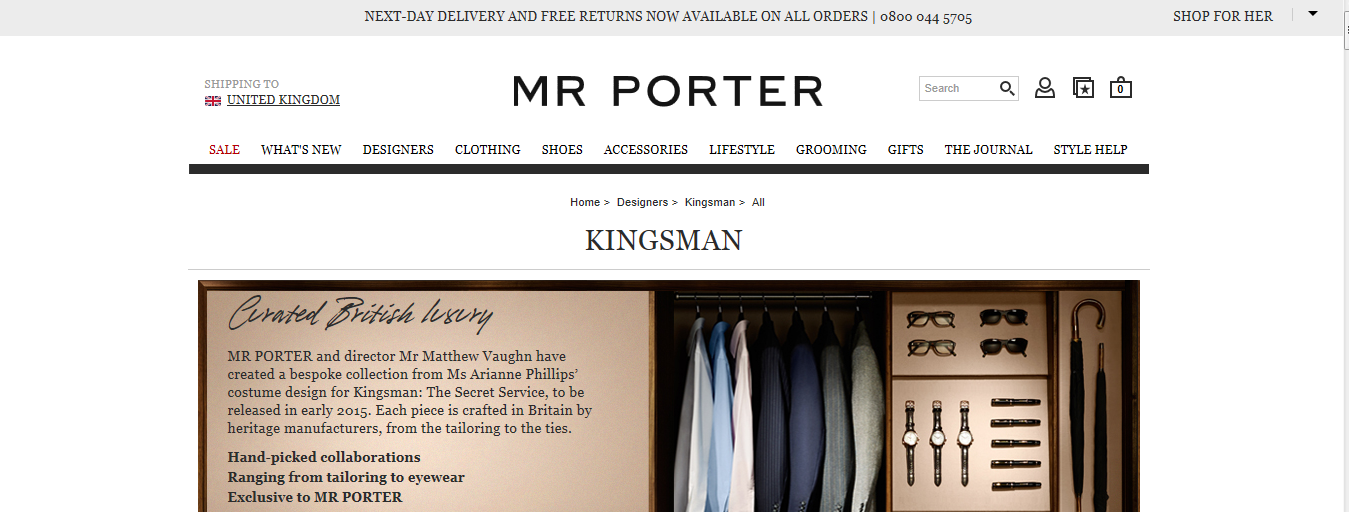Click the Shop For Her link
1349x512 pixels.
tap(1223, 16)
